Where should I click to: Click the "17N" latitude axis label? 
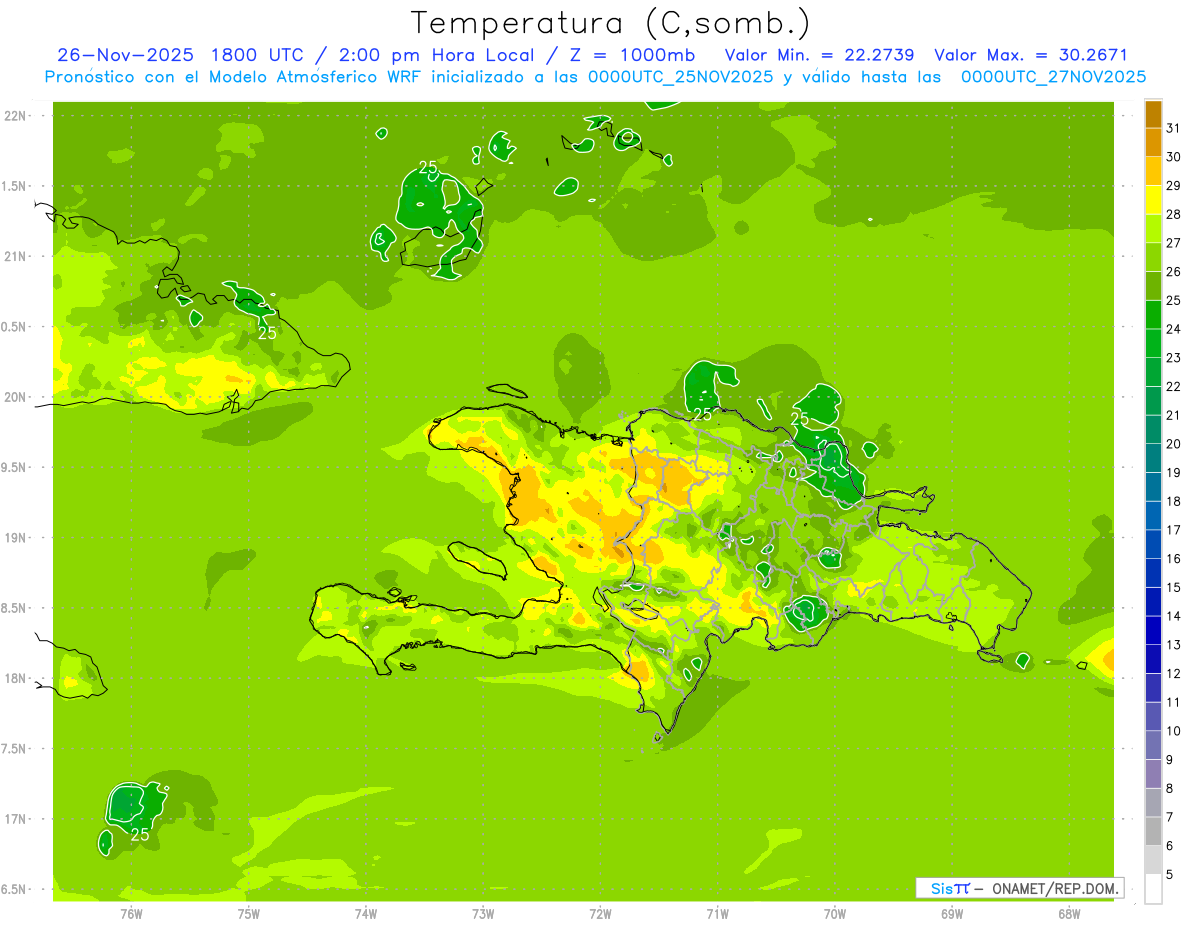(x=15, y=819)
